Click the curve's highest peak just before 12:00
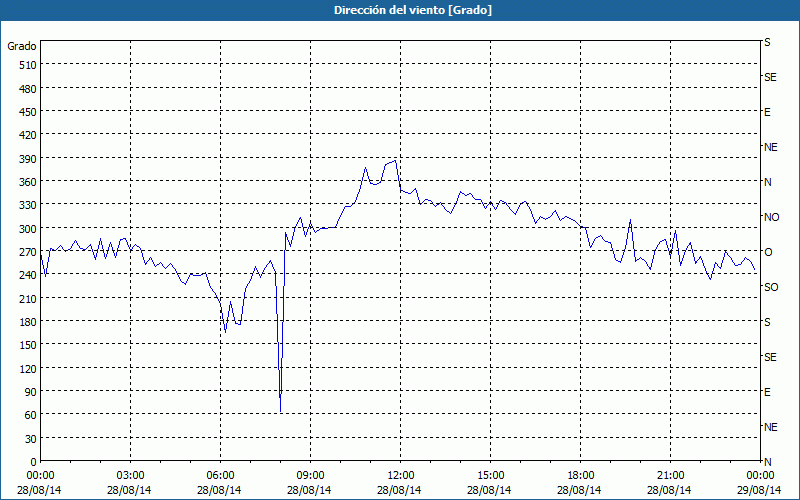Screen dimensions: 800x500 [395, 161]
